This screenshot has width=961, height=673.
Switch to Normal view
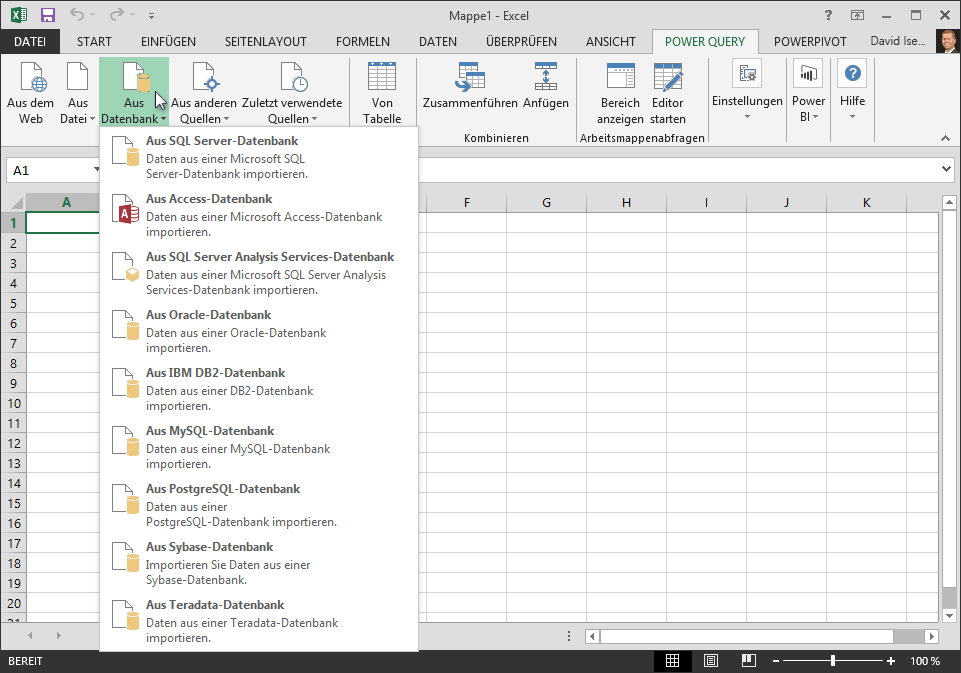pos(672,661)
